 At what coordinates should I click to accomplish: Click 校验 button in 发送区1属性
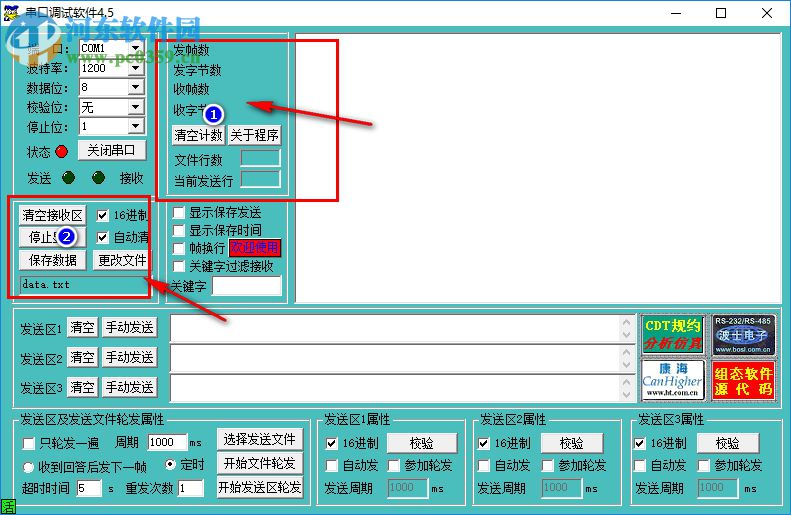coord(422,443)
